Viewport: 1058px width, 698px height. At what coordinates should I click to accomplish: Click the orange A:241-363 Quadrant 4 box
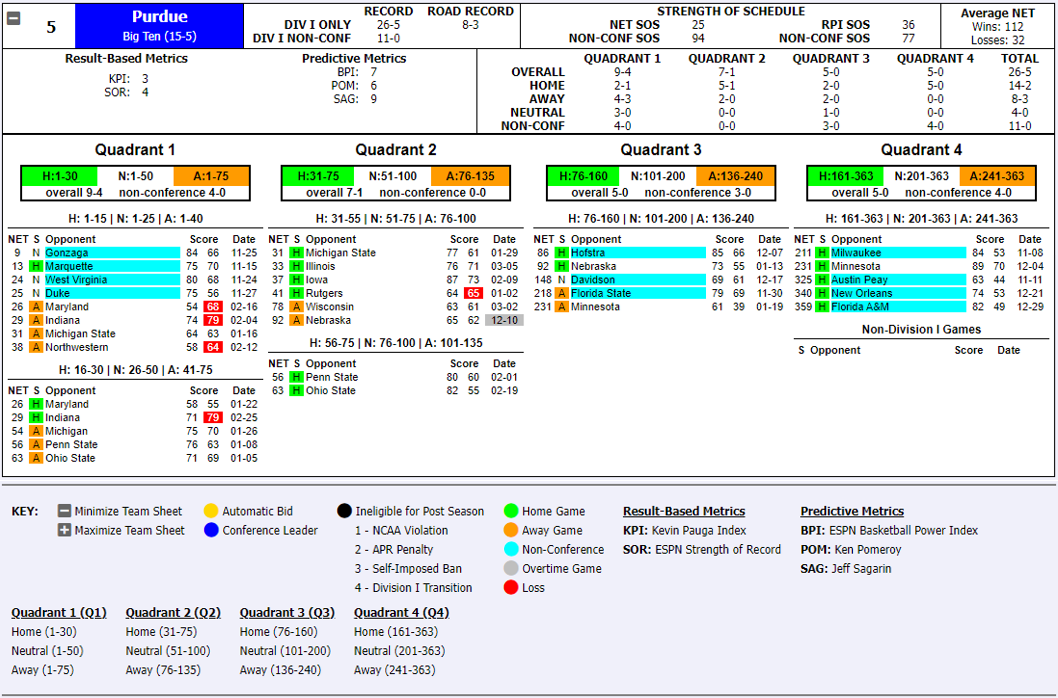point(997,176)
